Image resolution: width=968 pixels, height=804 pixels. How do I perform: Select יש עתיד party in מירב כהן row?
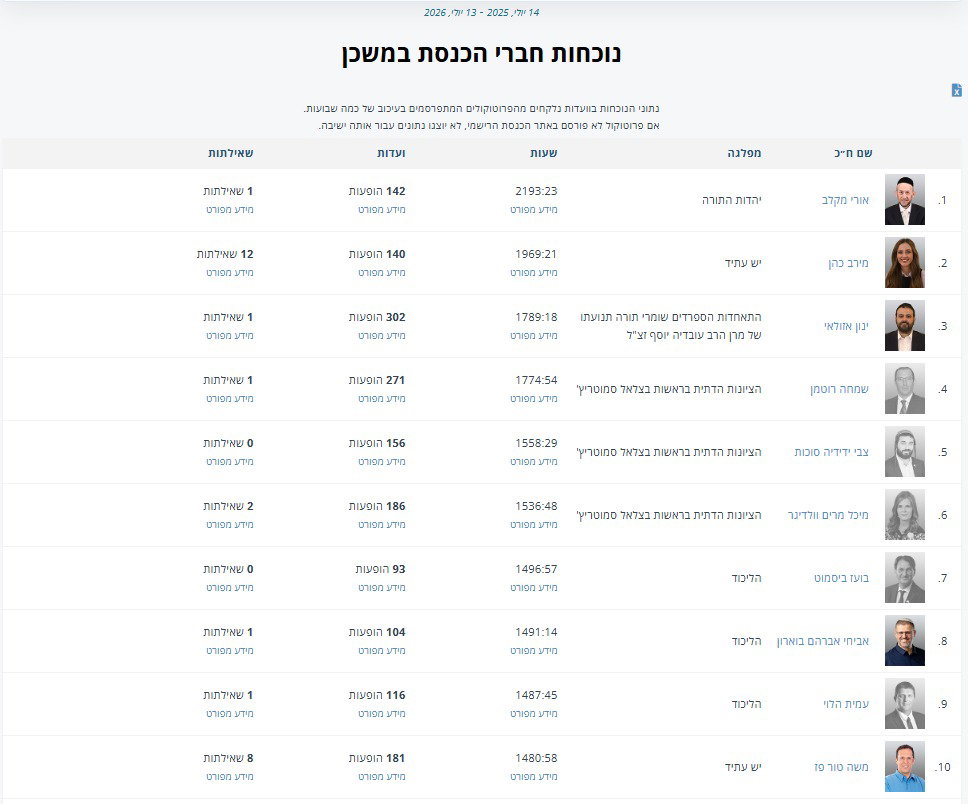743,263
